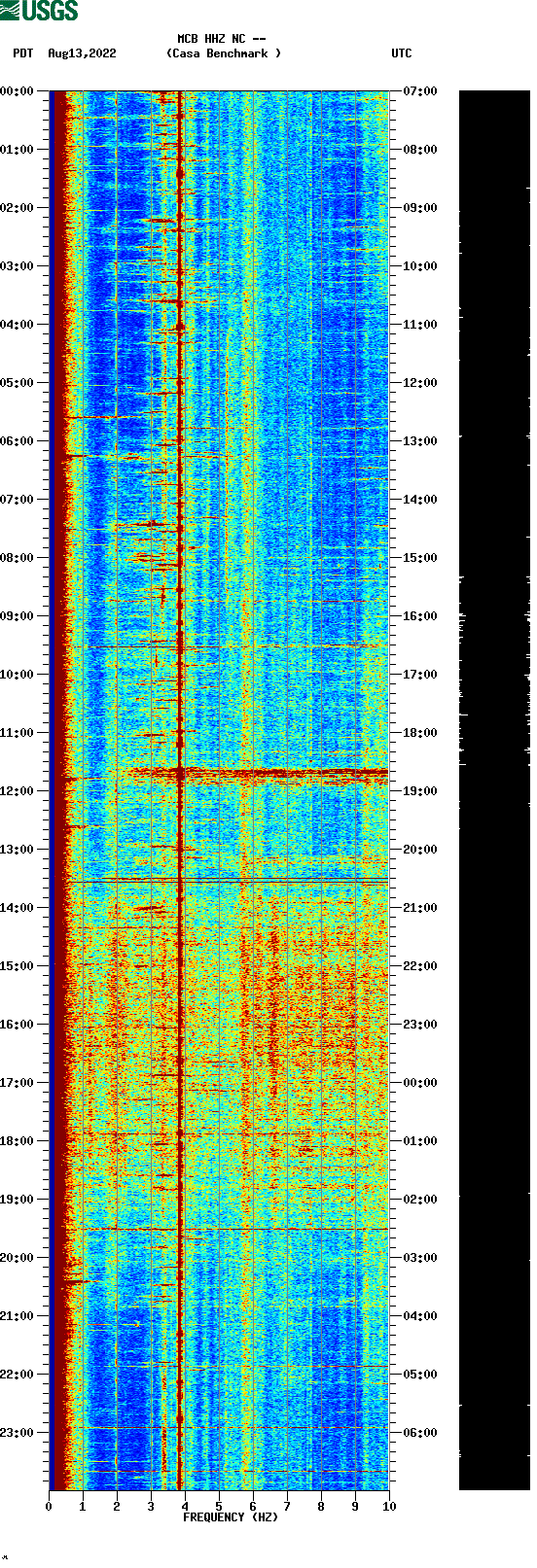The image size is (537, 1568).
Task: Click frequency axis tick label '10'
Action: [389, 1507]
